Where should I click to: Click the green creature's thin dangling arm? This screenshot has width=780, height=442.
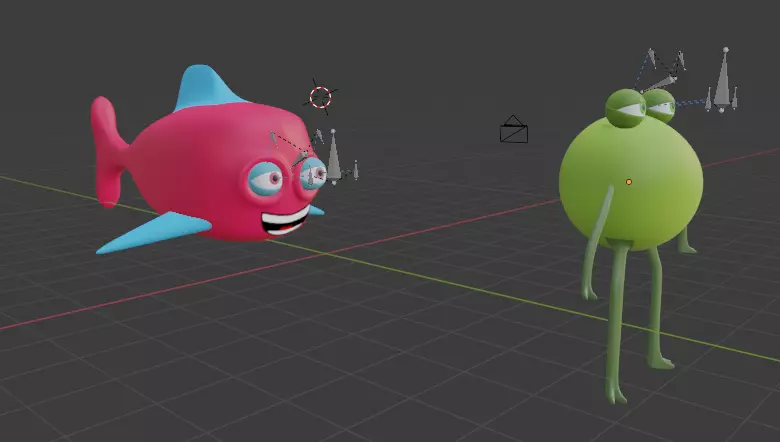[x=595, y=244]
